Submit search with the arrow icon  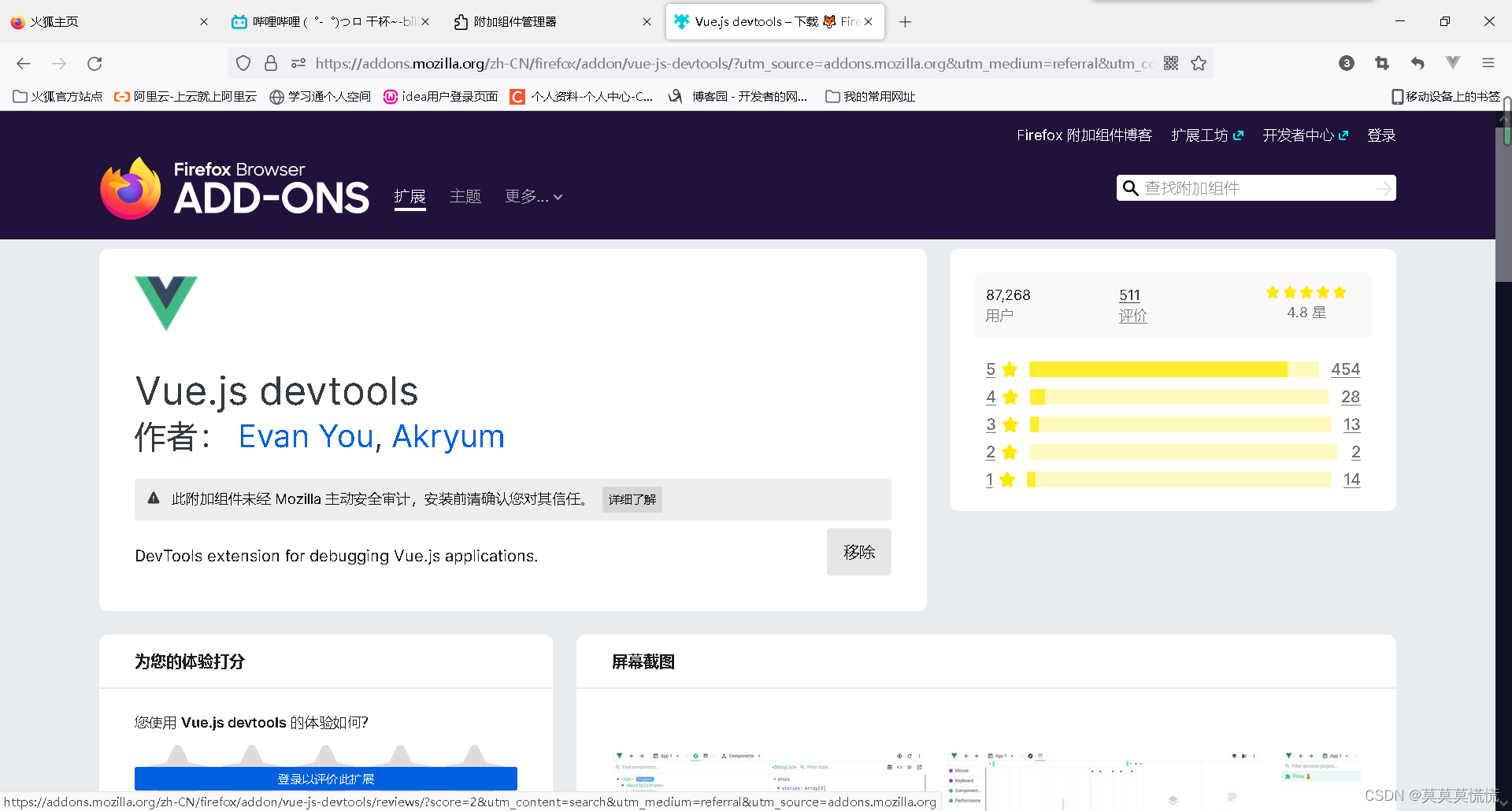[1384, 188]
